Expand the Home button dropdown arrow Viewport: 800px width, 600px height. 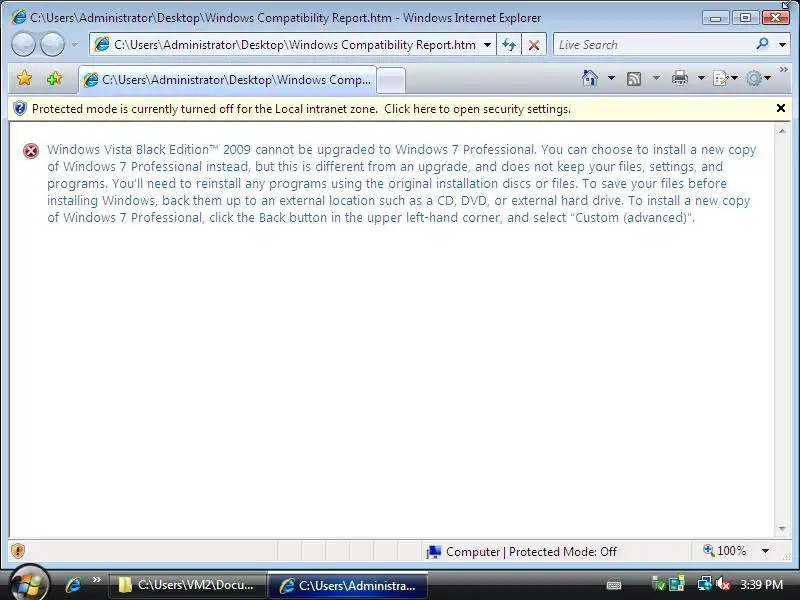611,78
